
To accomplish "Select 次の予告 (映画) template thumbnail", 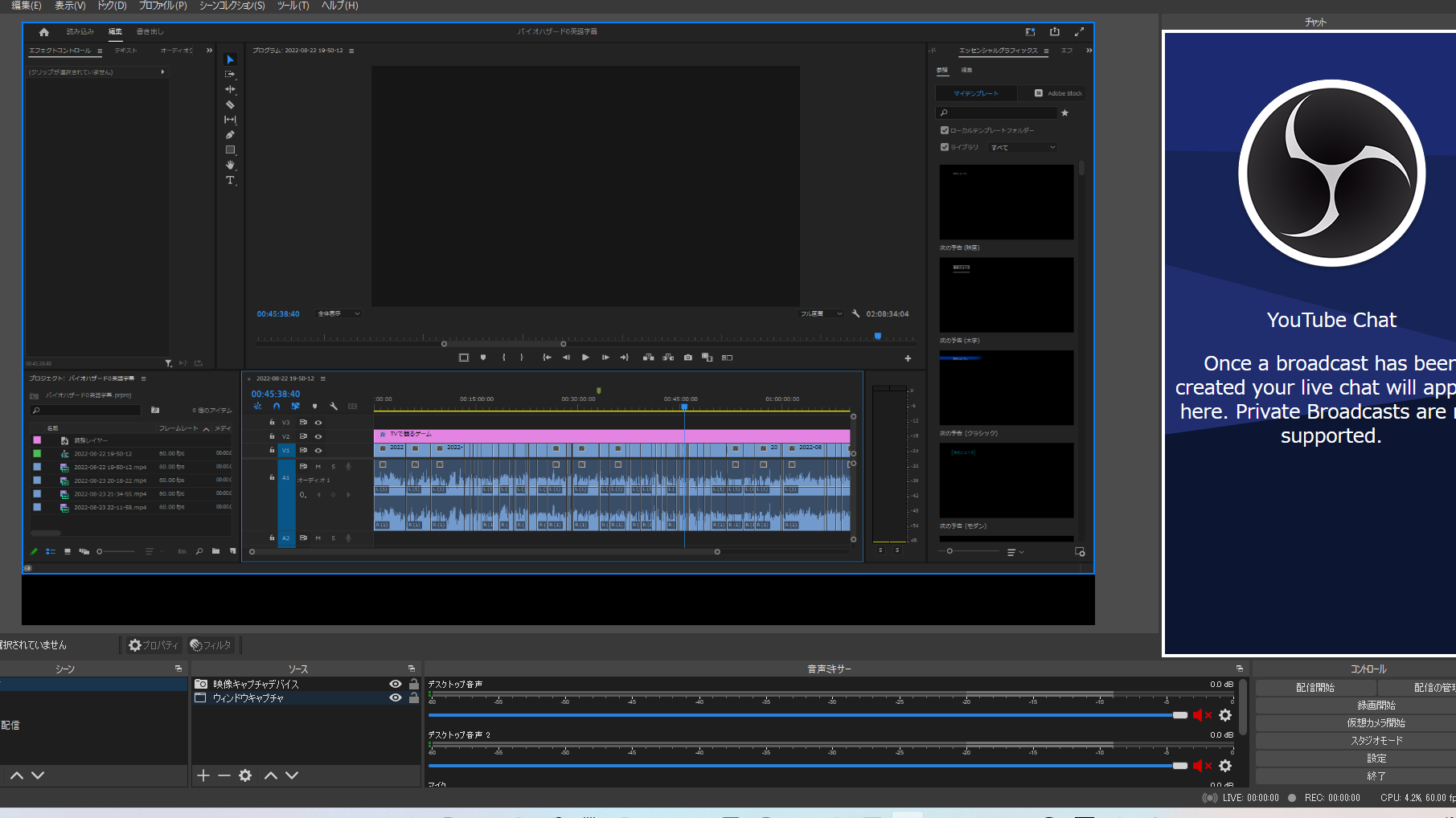I will point(1007,202).
